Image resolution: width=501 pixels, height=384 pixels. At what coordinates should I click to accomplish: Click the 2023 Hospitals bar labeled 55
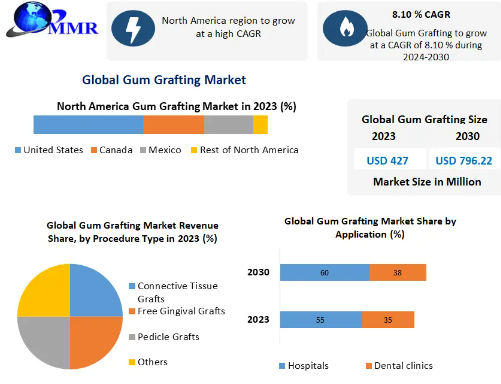(321, 320)
